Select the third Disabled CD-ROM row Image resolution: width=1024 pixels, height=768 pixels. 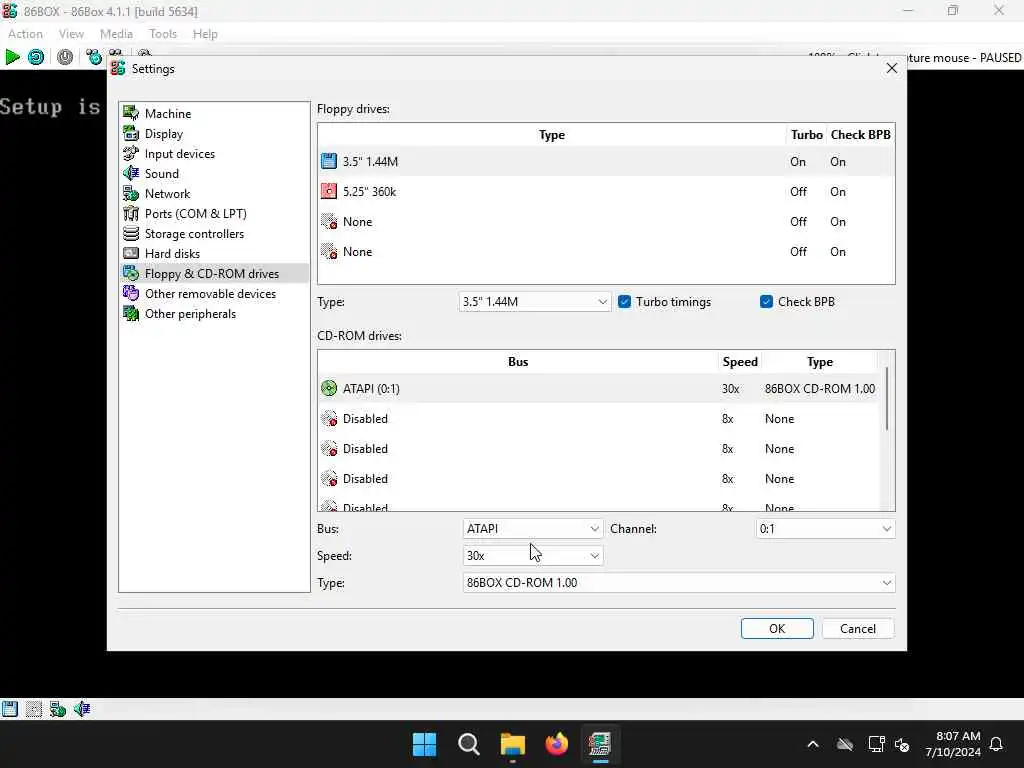click(599, 479)
